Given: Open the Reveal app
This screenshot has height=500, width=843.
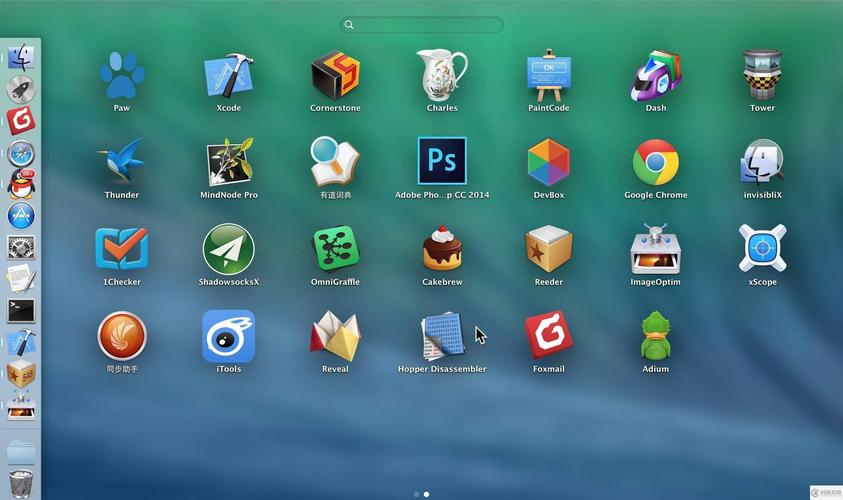Looking at the screenshot, I should click(x=335, y=336).
